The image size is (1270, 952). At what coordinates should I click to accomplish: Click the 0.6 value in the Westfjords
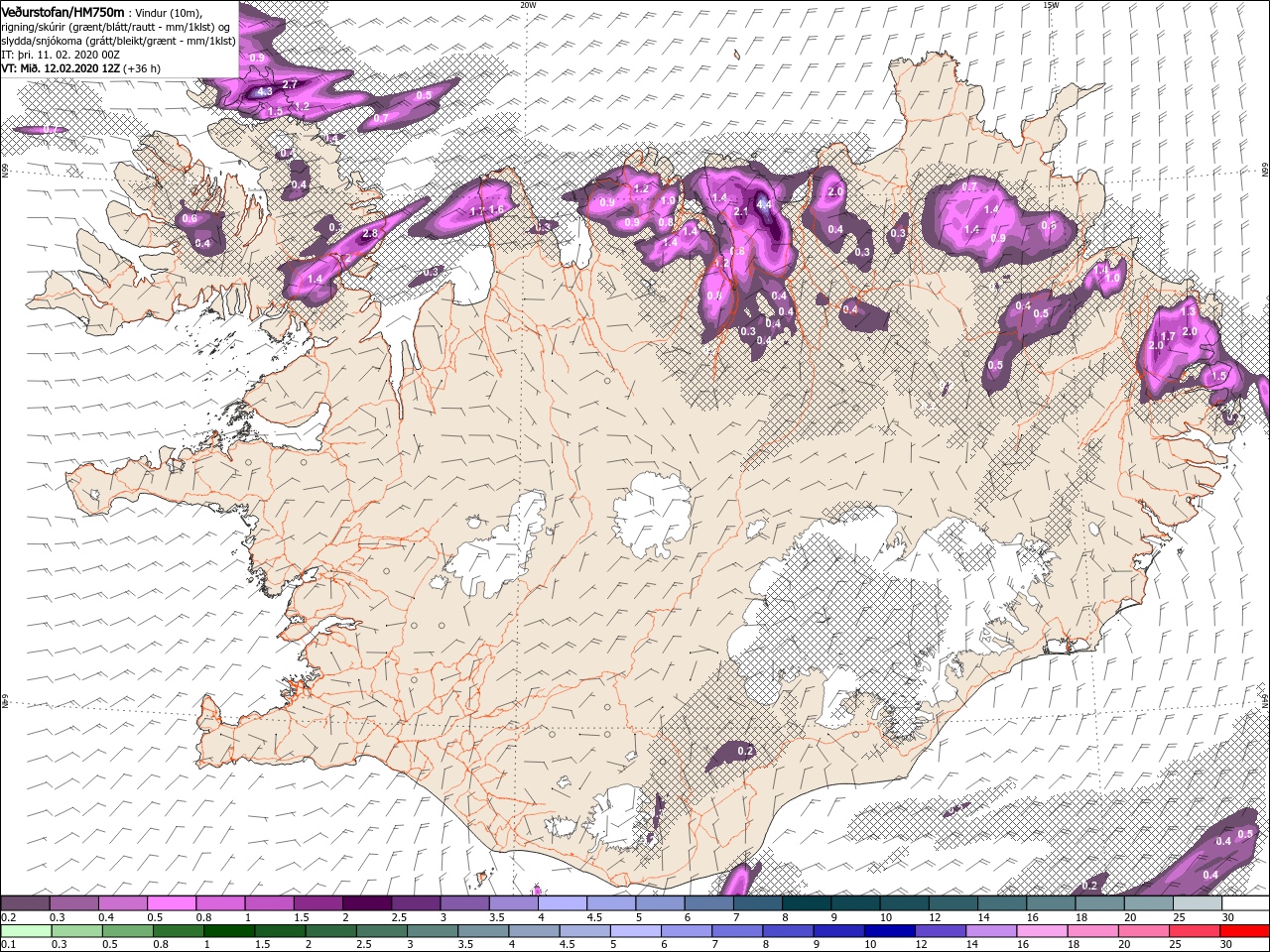[x=190, y=218]
